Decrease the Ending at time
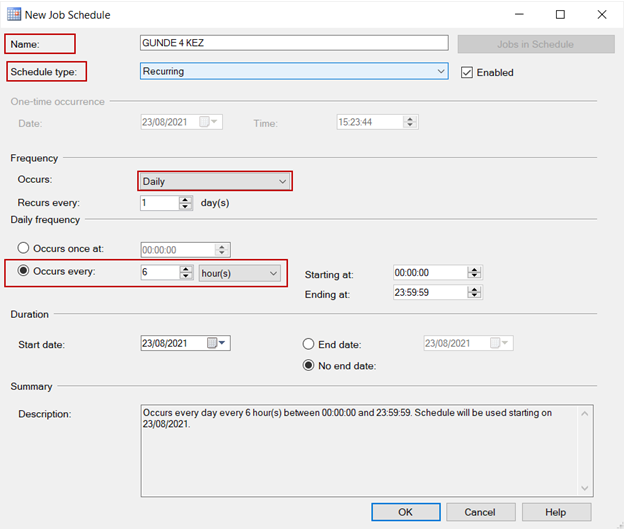This screenshot has width=625, height=529. point(474,296)
